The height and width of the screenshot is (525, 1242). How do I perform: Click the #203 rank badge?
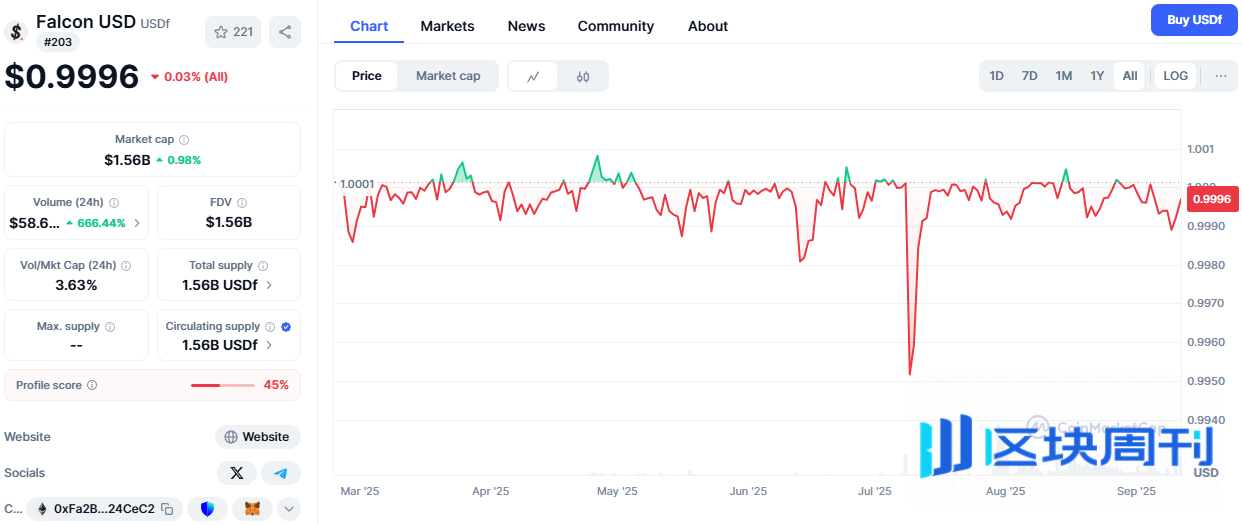58,42
